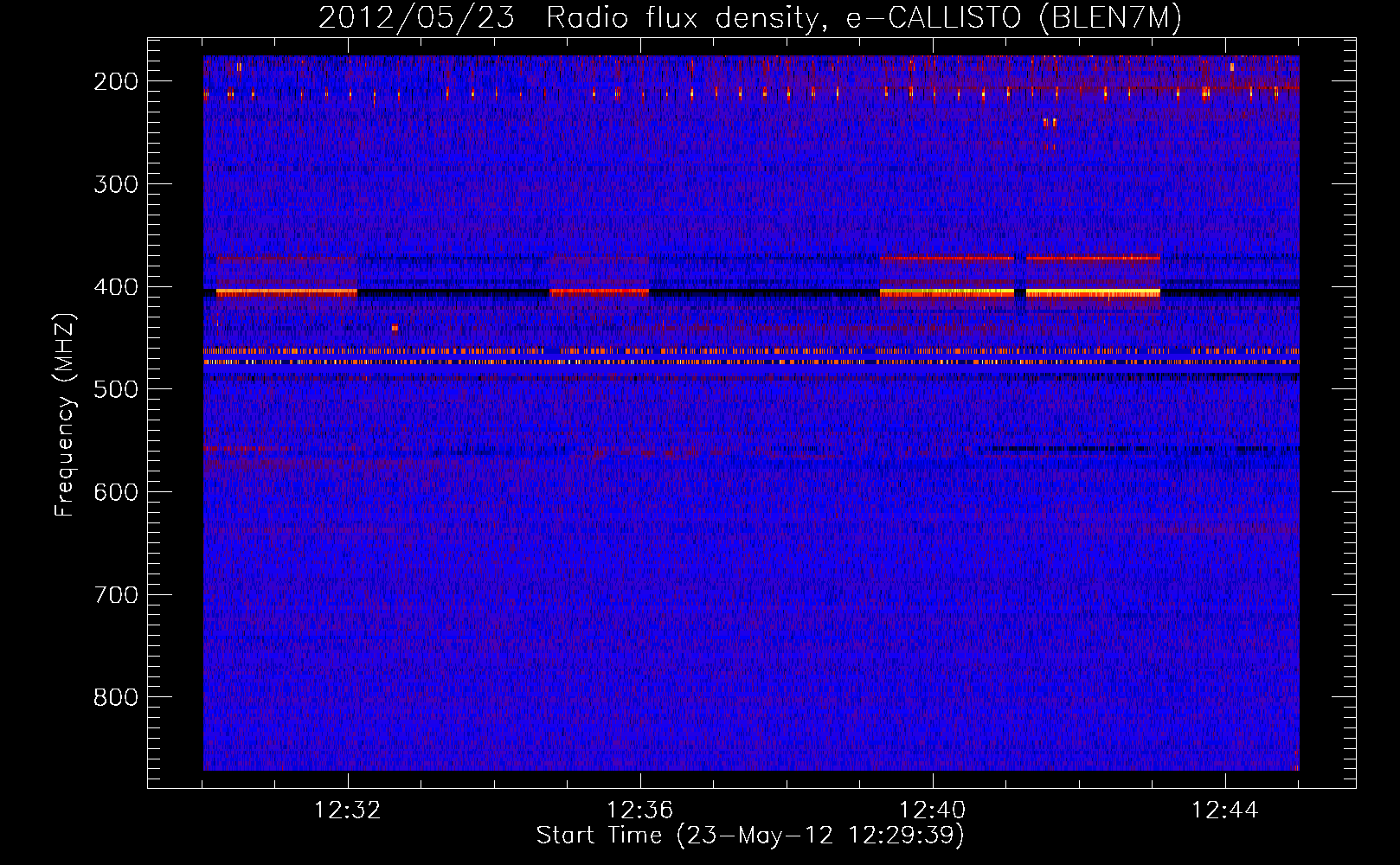Click the 600 frequency tick label

pyautogui.click(x=115, y=492)
